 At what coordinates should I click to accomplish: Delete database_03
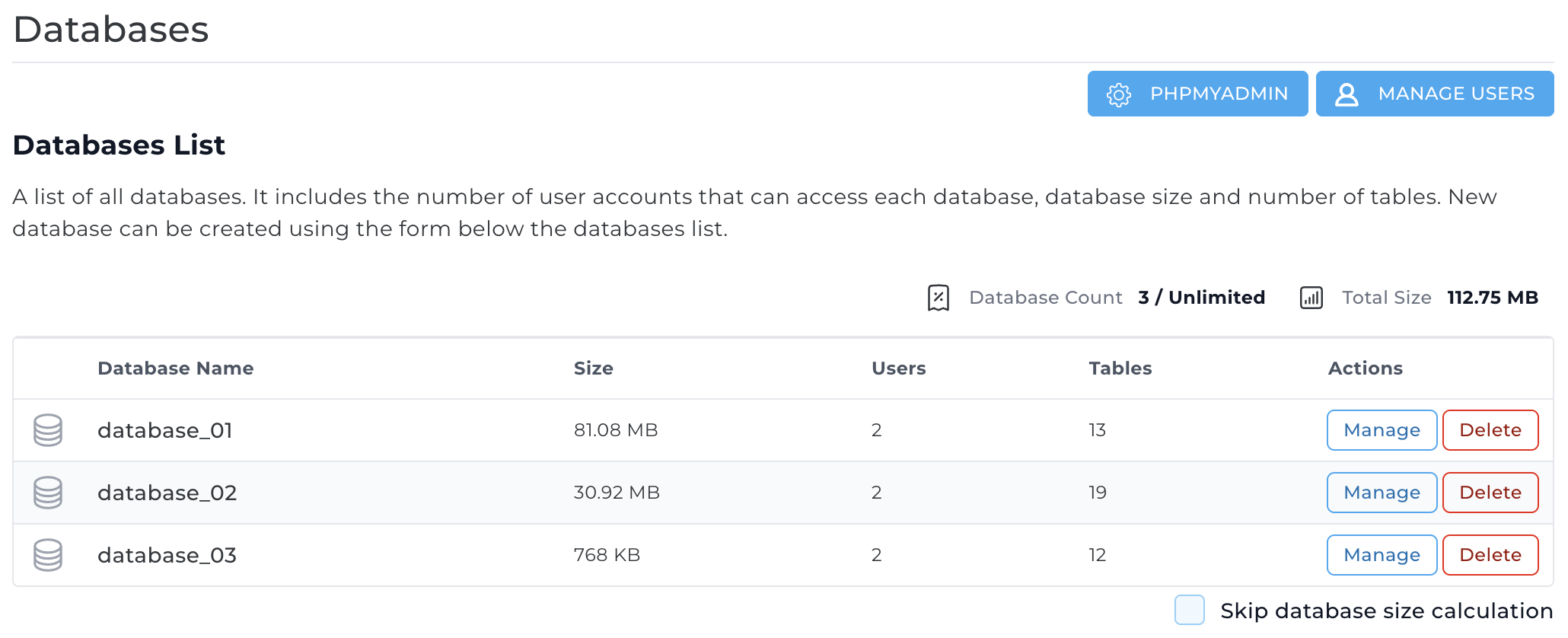coord(1490,555)
